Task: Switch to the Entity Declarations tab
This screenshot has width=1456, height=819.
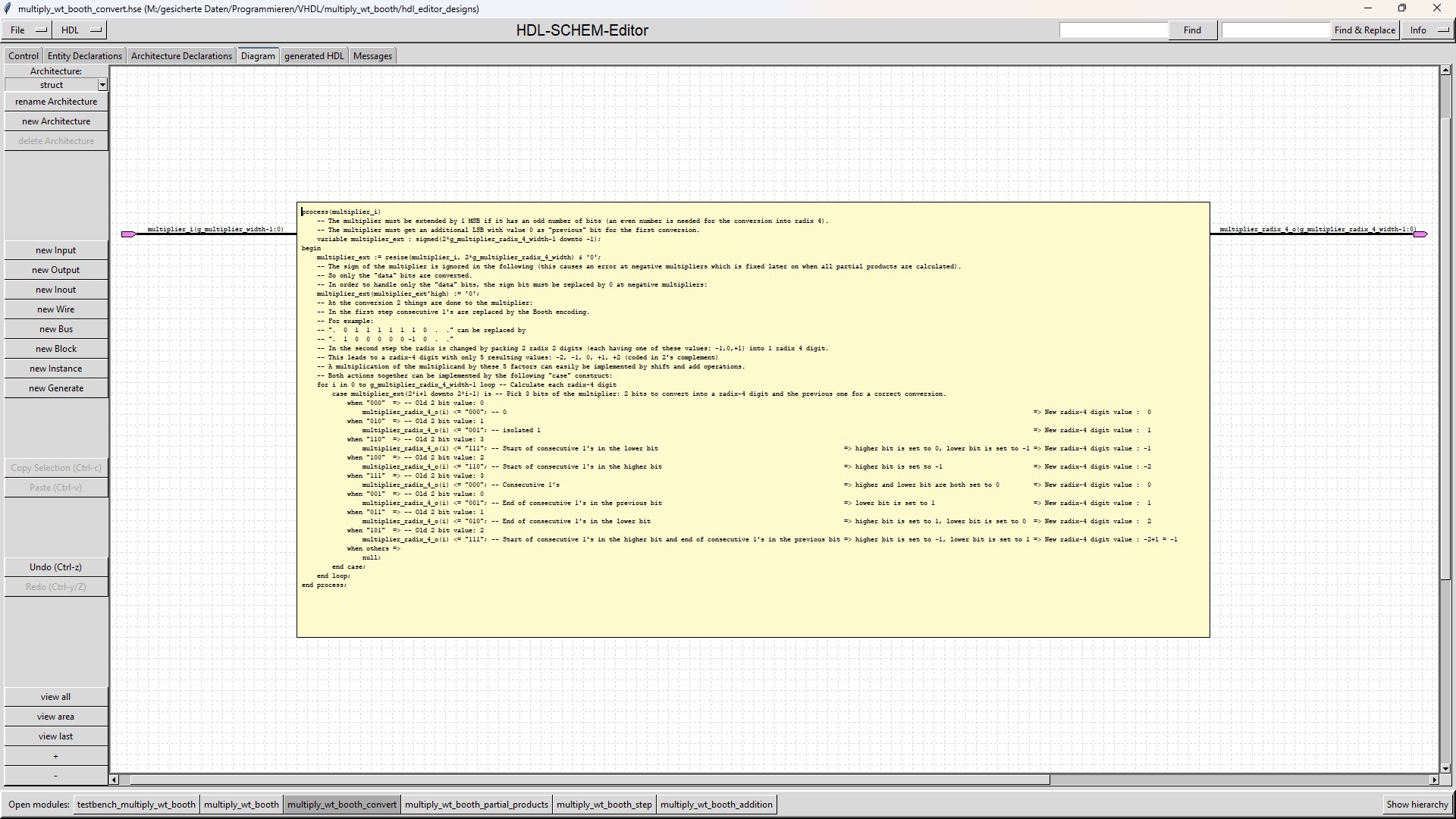Action: (x=84, y=56)
